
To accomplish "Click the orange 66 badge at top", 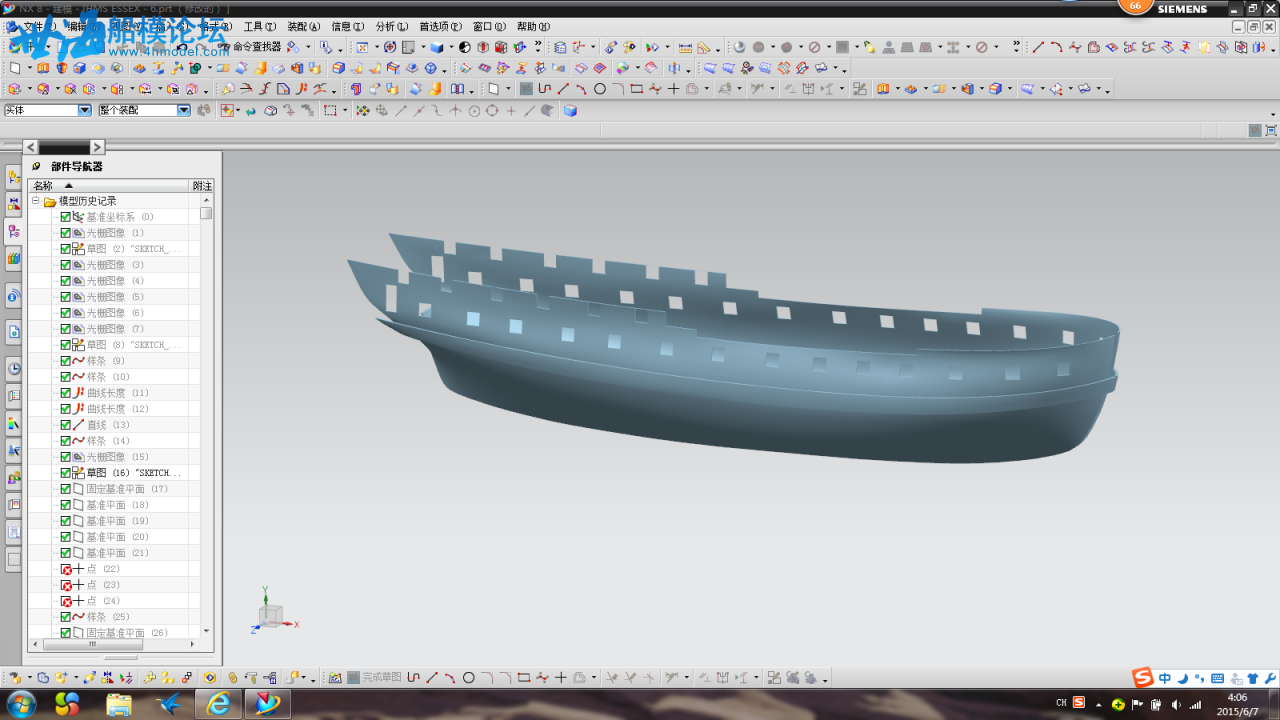I will [x=1135, y=6].
